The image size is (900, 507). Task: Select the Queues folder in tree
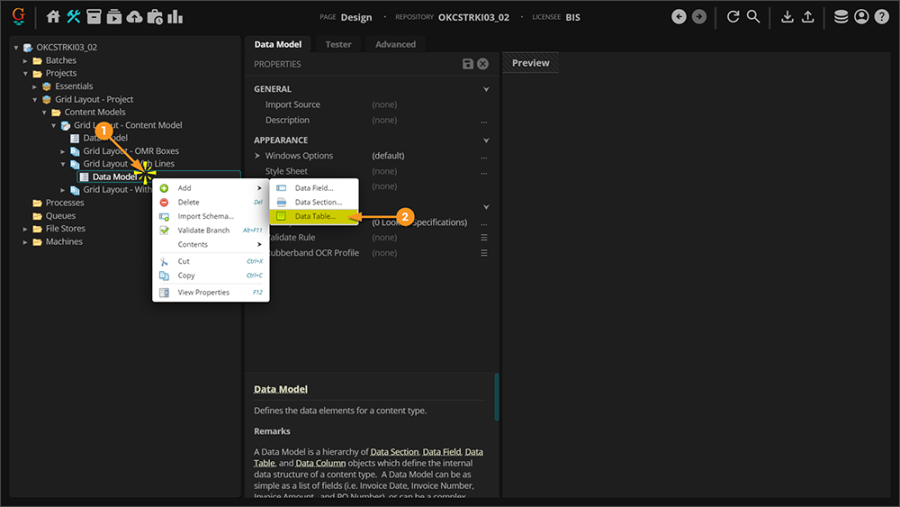[x=60, y=216]
